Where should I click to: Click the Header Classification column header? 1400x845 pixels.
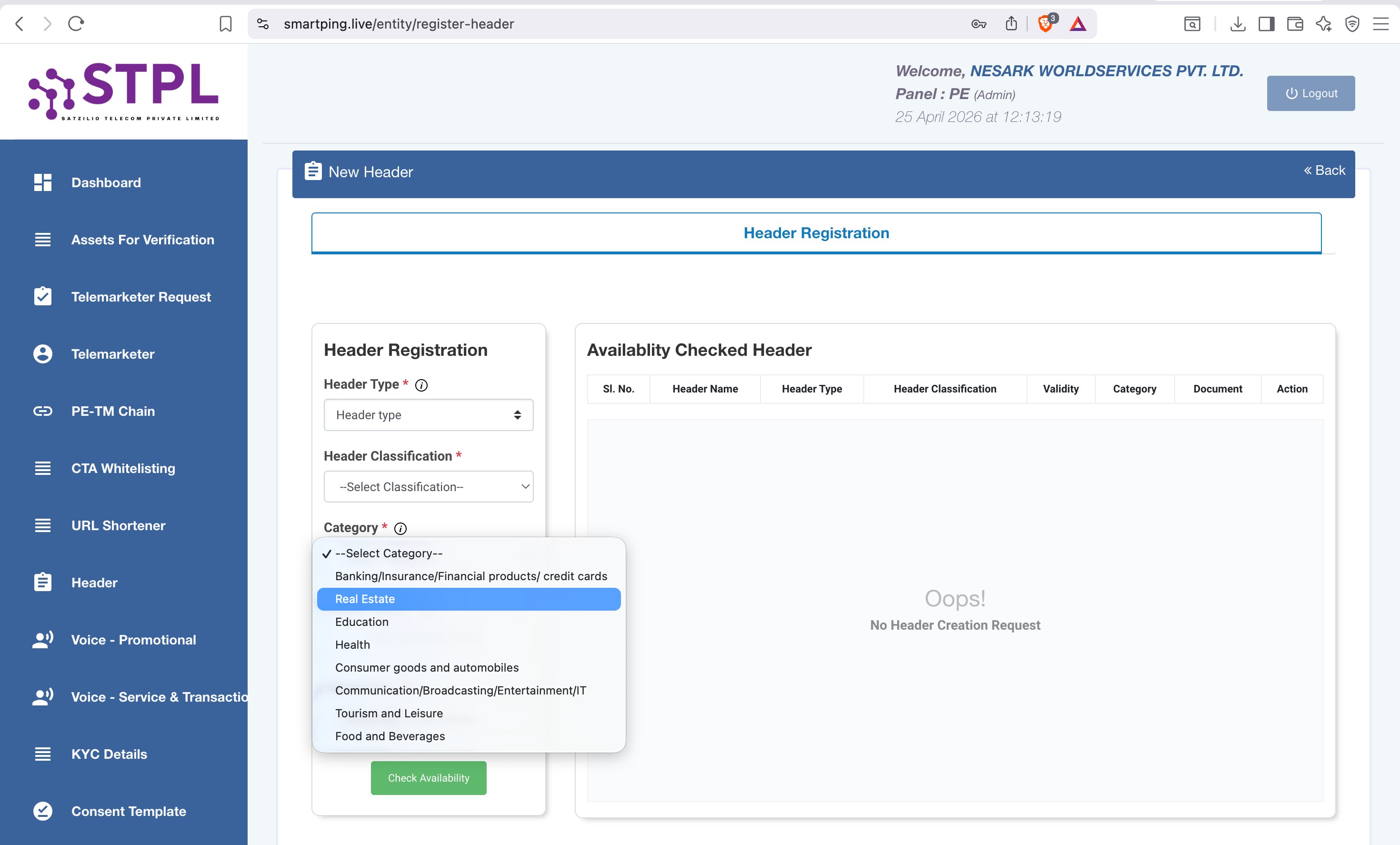pos(945,389)
